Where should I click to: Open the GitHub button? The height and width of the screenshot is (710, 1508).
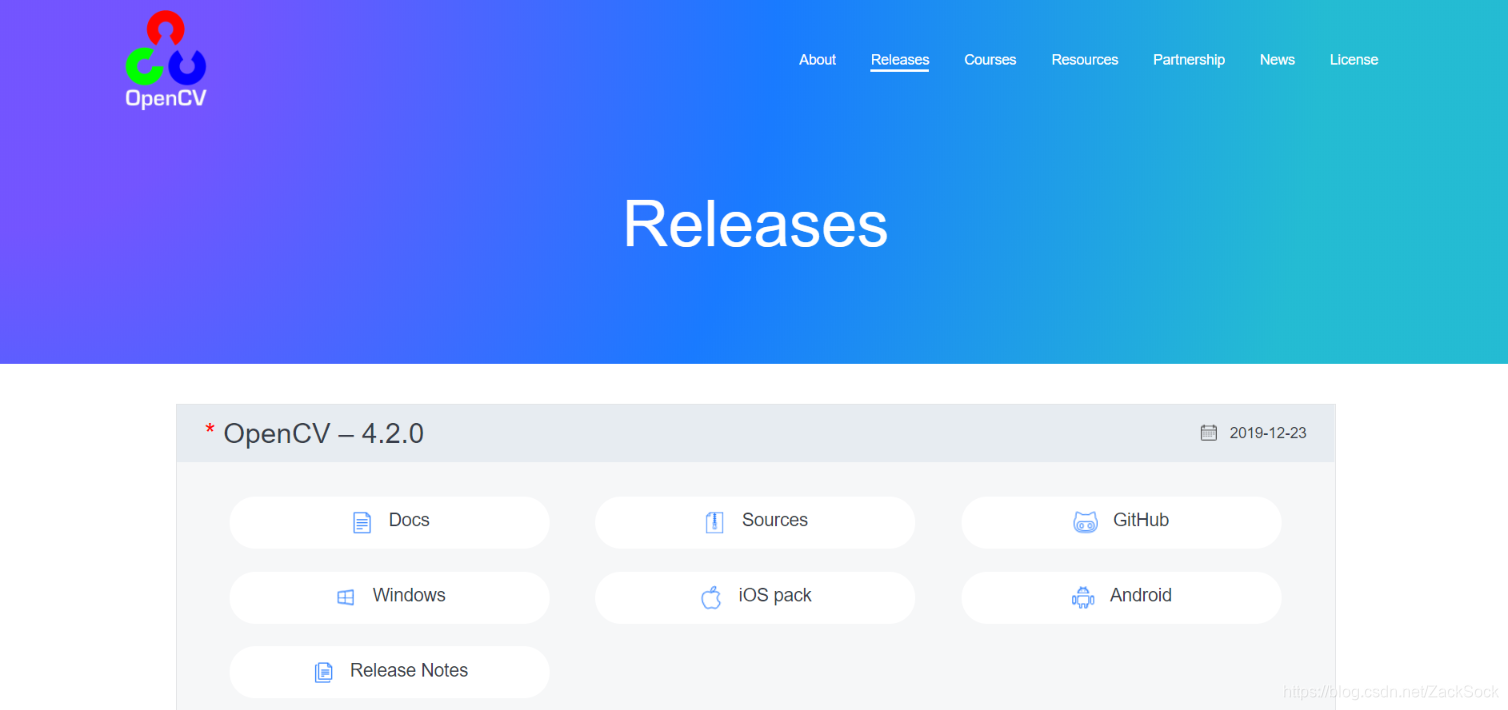tap(1121, 522)
